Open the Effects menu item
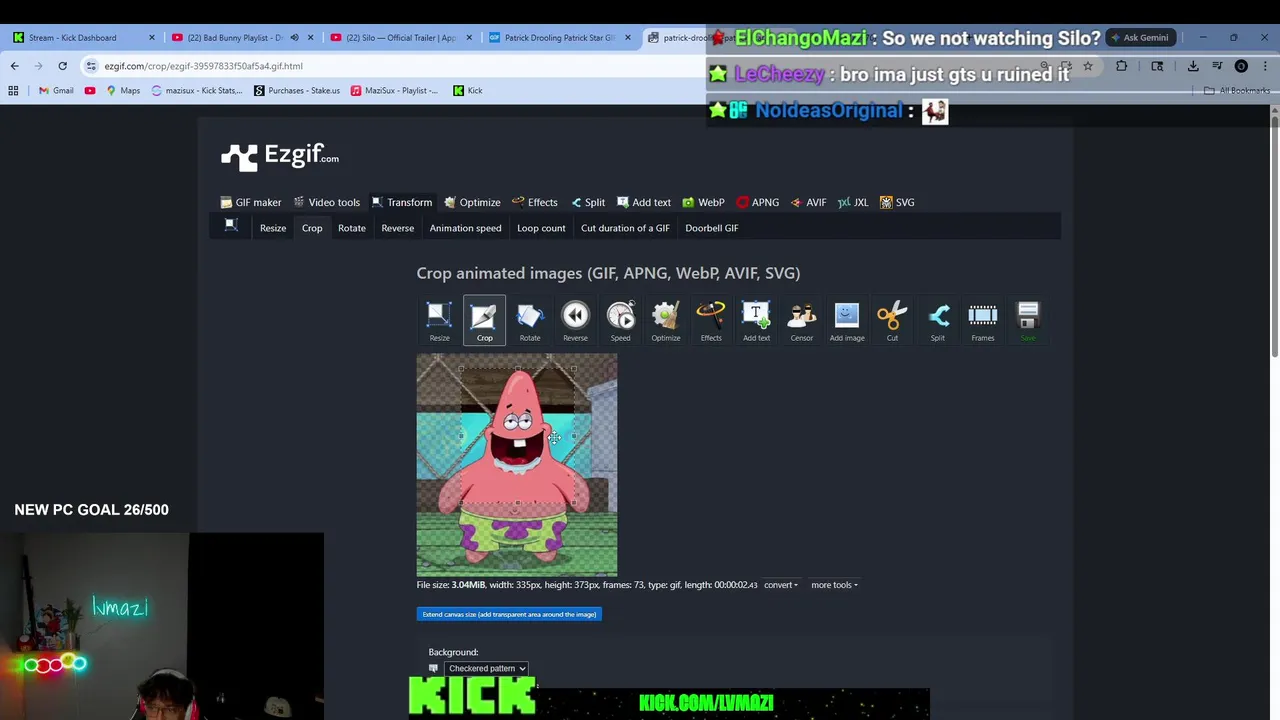Image resolution: width=1280 pixels, height=720 pixels. (x=534, y=202)
